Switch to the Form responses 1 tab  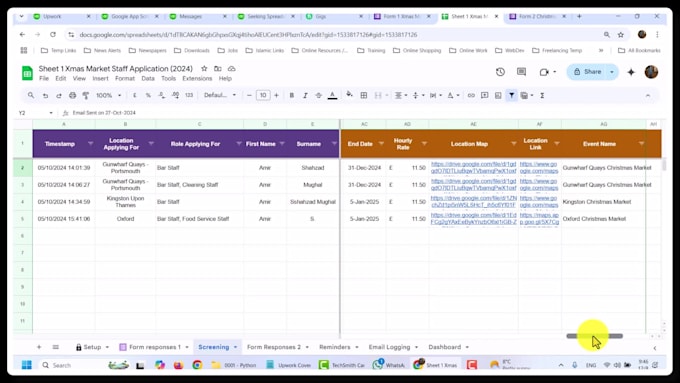pos(154,347)
